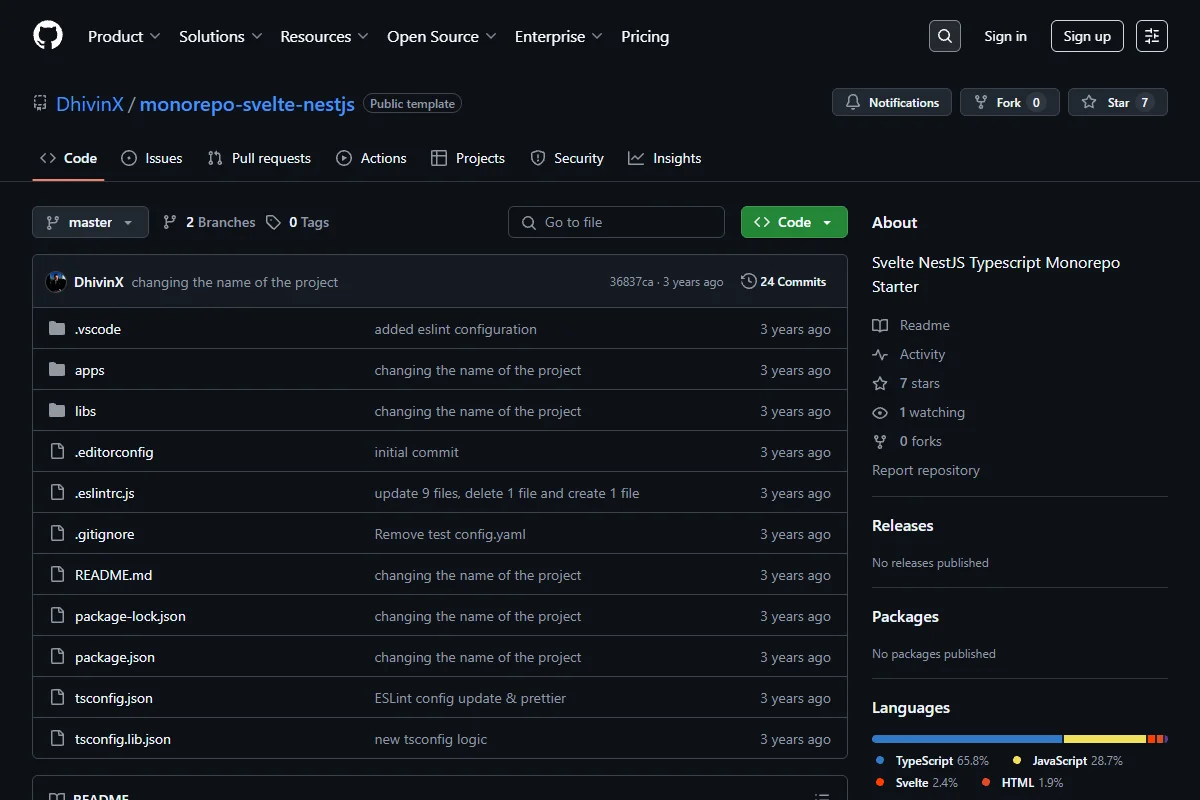The height and width of the screenshot is (800, 1200).
Task: Open the appearance settings slider icon
Action: pyautogui.click(x=1152, y=36)
